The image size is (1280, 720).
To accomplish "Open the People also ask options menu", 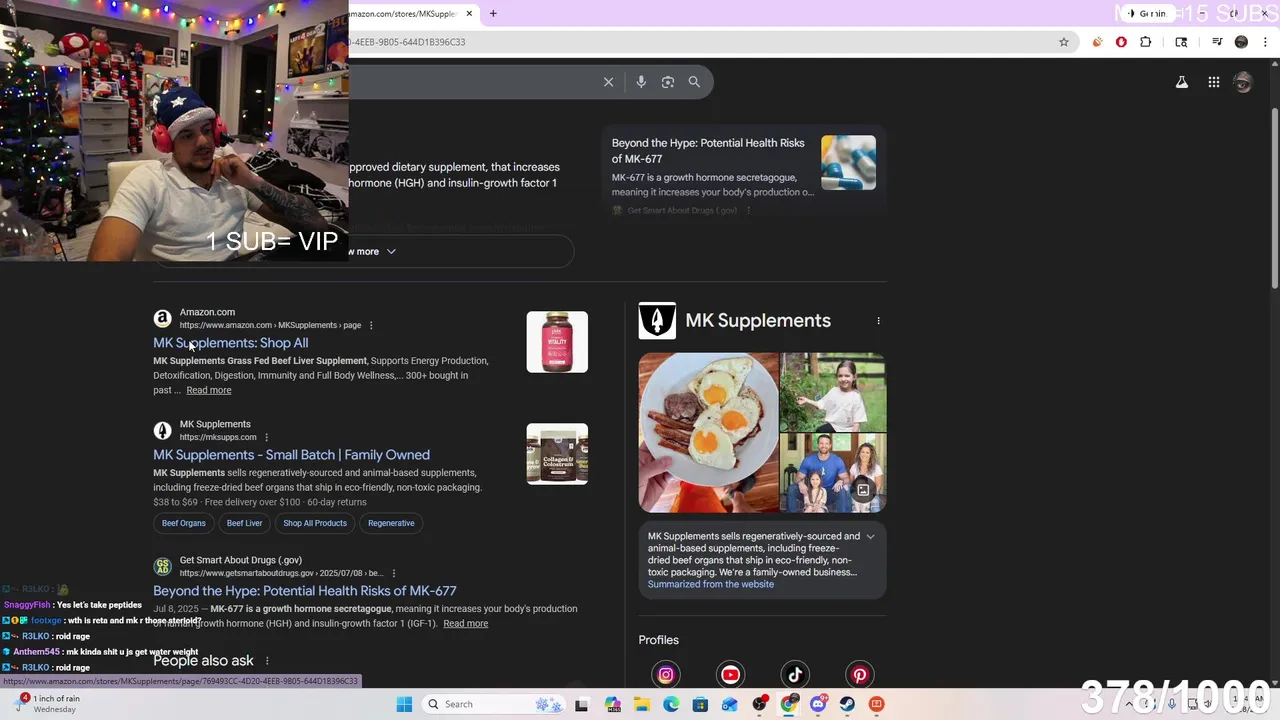I will 268,661.
